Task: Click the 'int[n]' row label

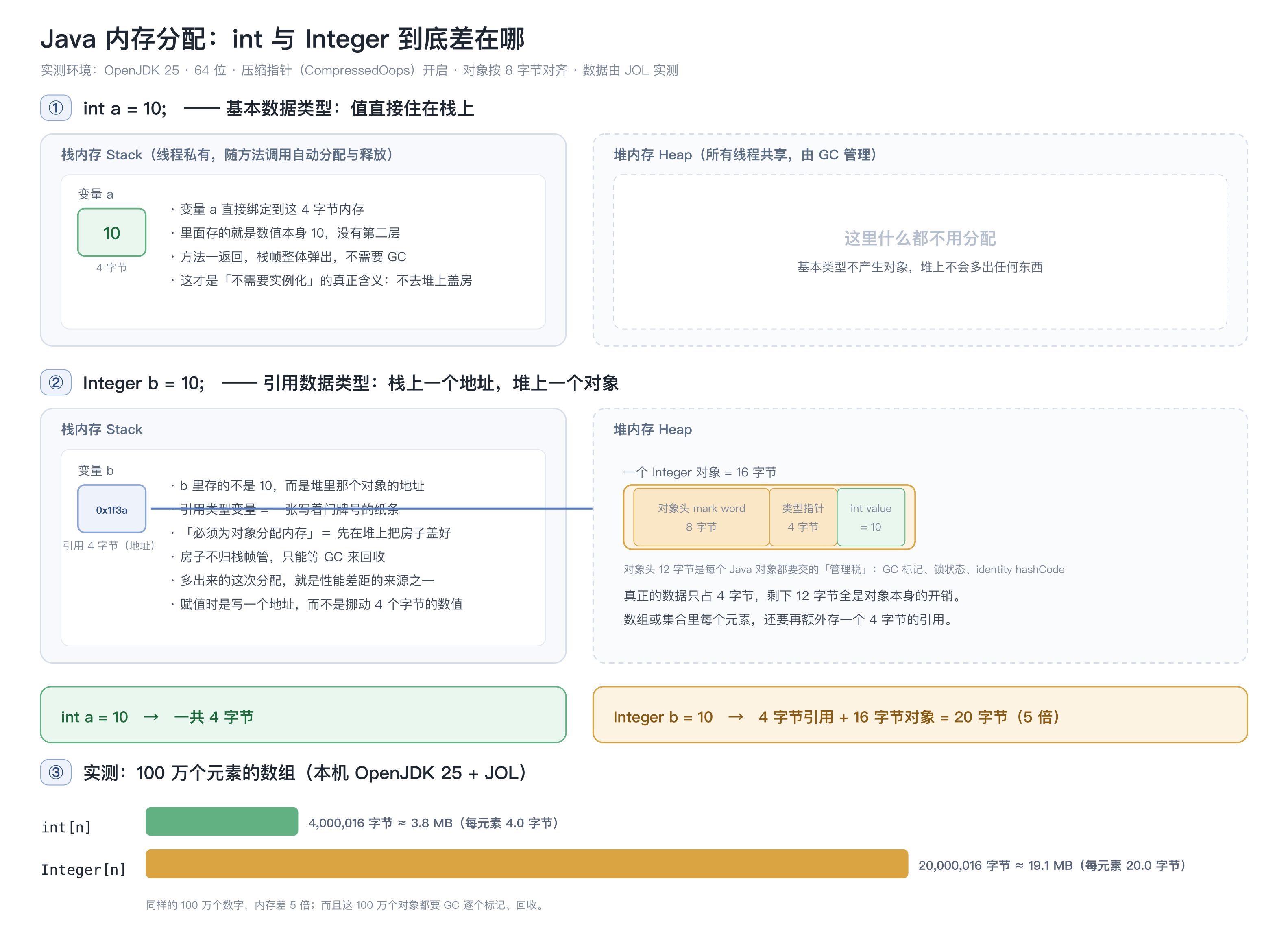Action: (x=66, y=827)
